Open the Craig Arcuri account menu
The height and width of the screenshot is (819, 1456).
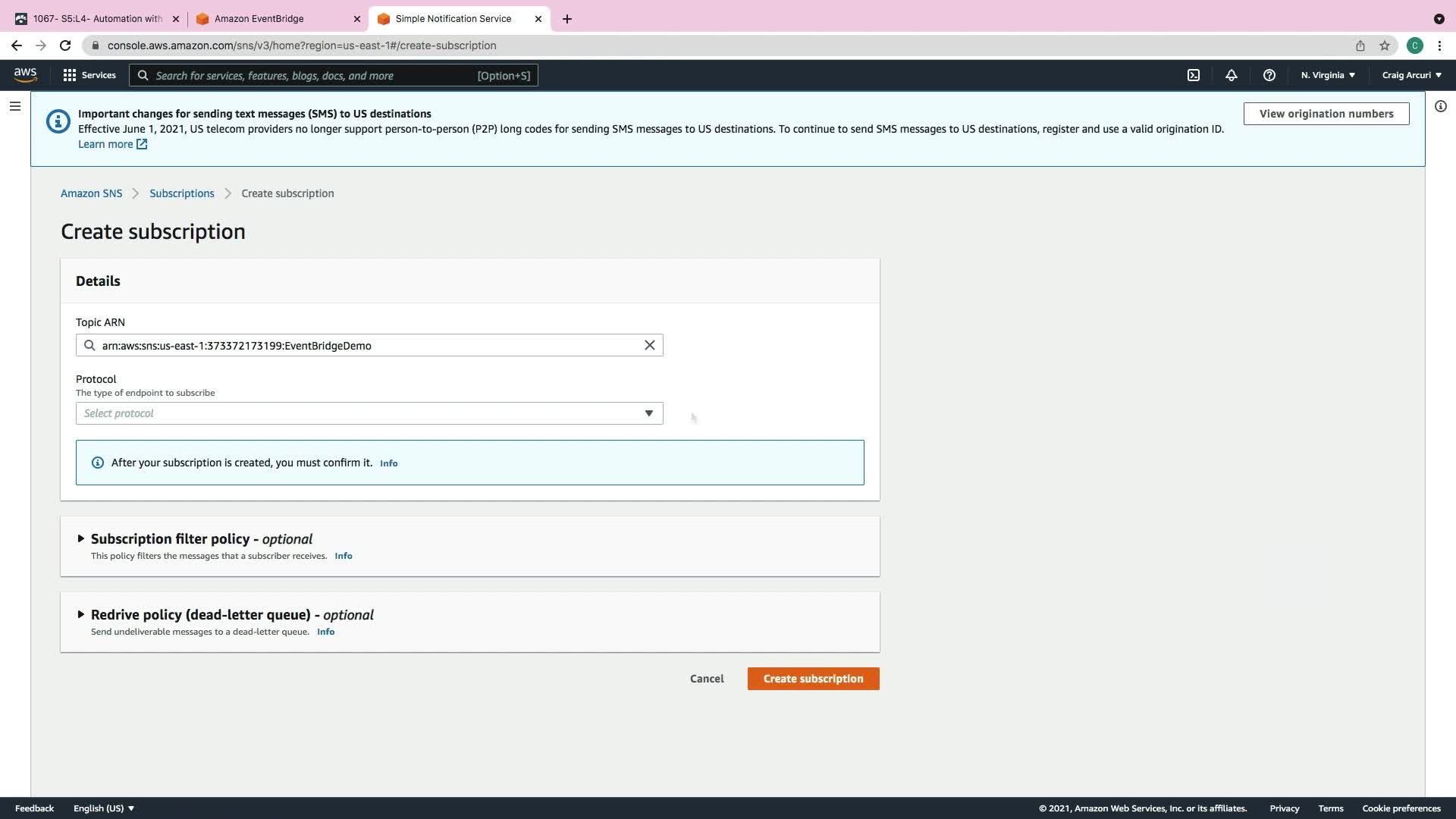[x=1411, y=75]
